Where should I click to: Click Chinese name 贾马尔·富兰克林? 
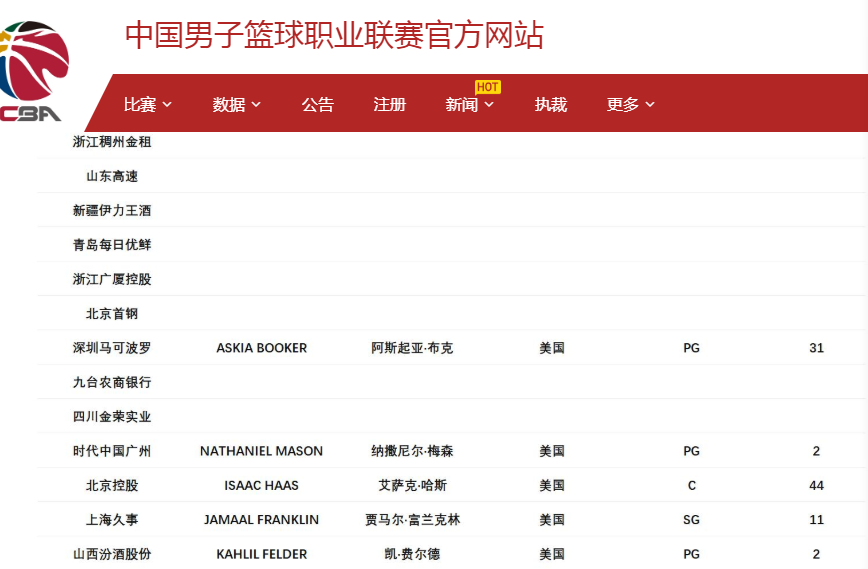coord(412,520)
